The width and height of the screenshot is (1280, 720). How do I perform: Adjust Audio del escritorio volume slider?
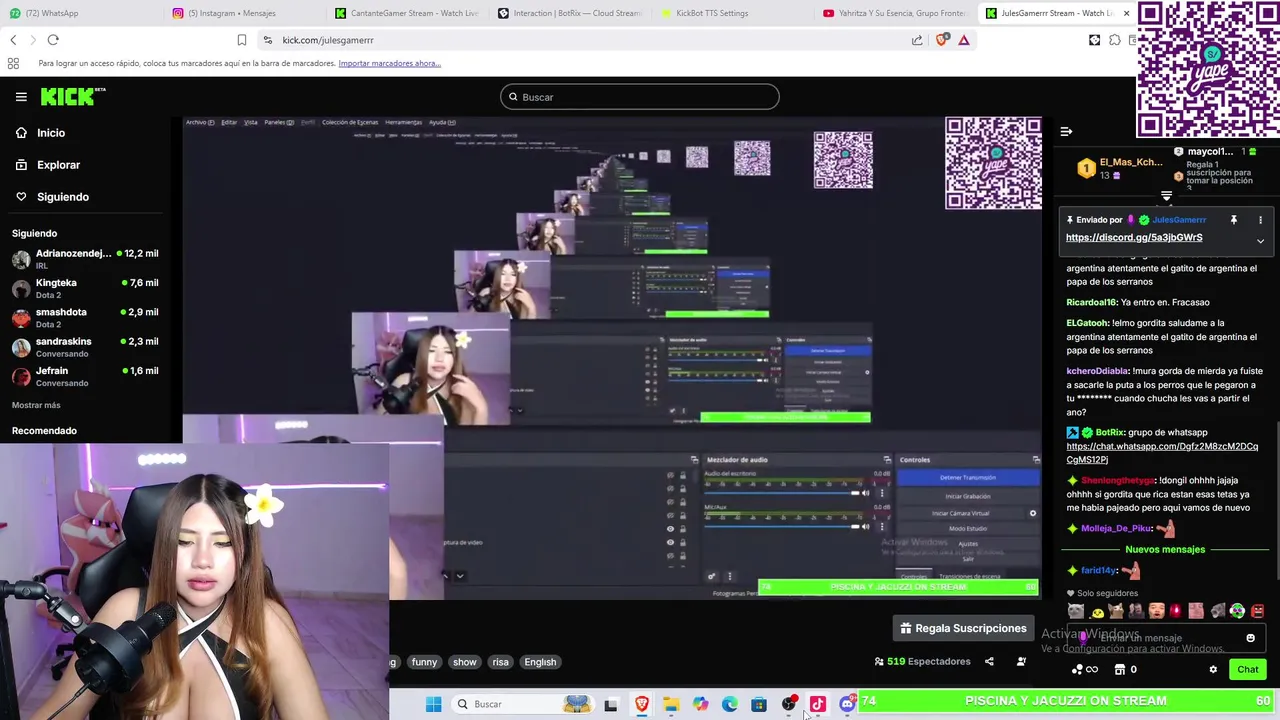coord(781,493)
